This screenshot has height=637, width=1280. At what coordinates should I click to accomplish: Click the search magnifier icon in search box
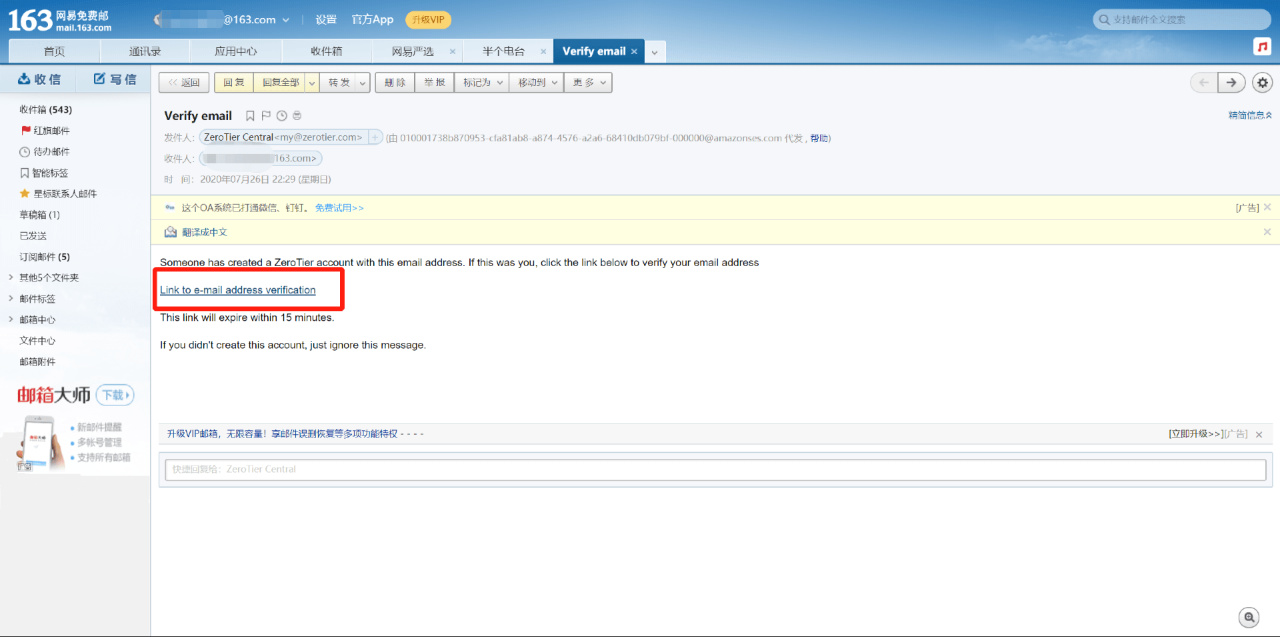point(1104,20)
